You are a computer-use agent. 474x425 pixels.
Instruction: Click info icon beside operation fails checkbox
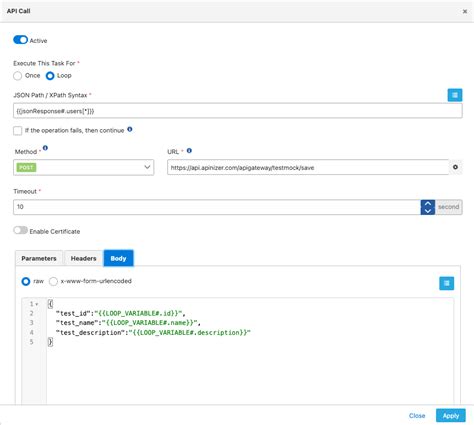[x=130, y=129]
